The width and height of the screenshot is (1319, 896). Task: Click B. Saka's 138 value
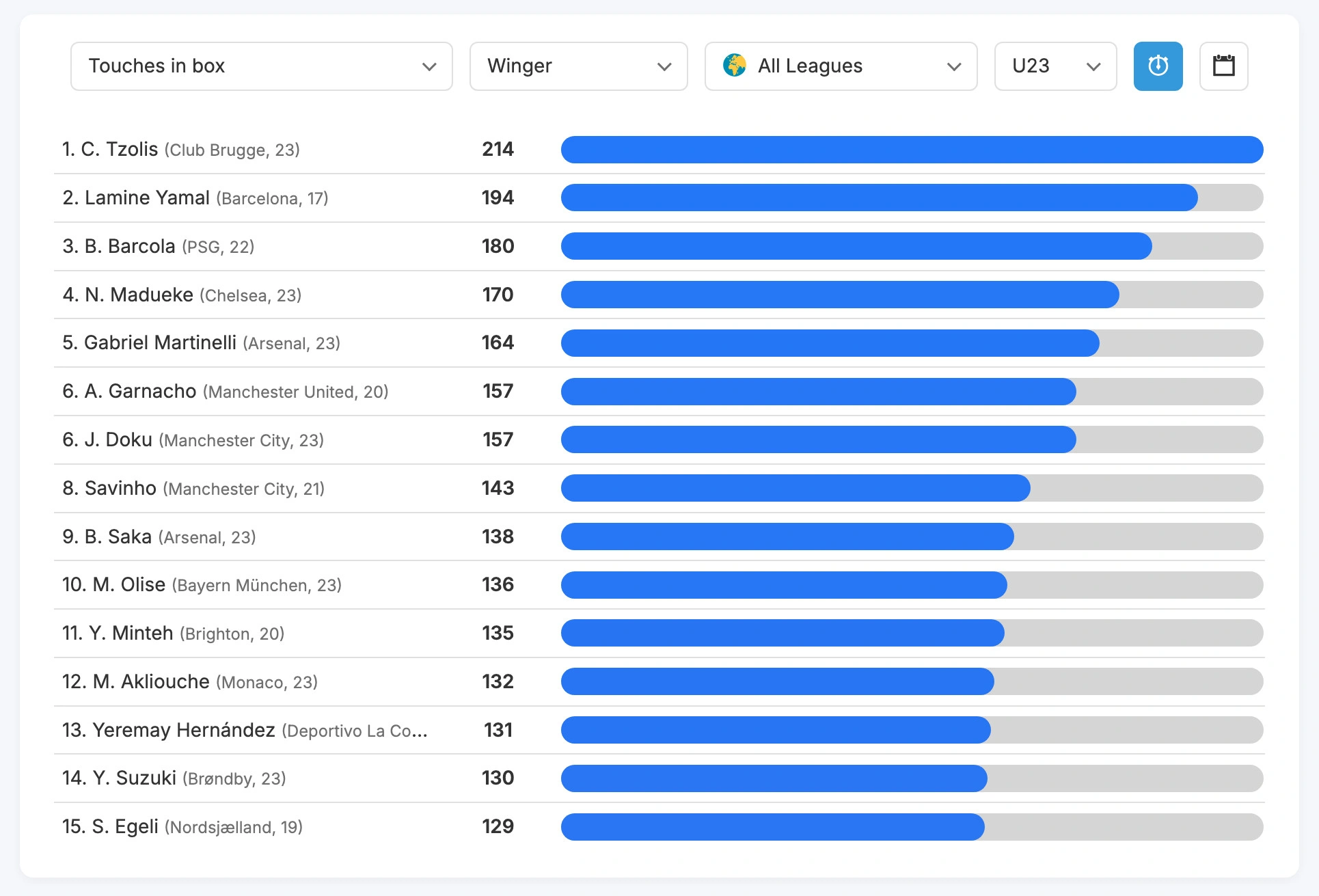[498, 537]
